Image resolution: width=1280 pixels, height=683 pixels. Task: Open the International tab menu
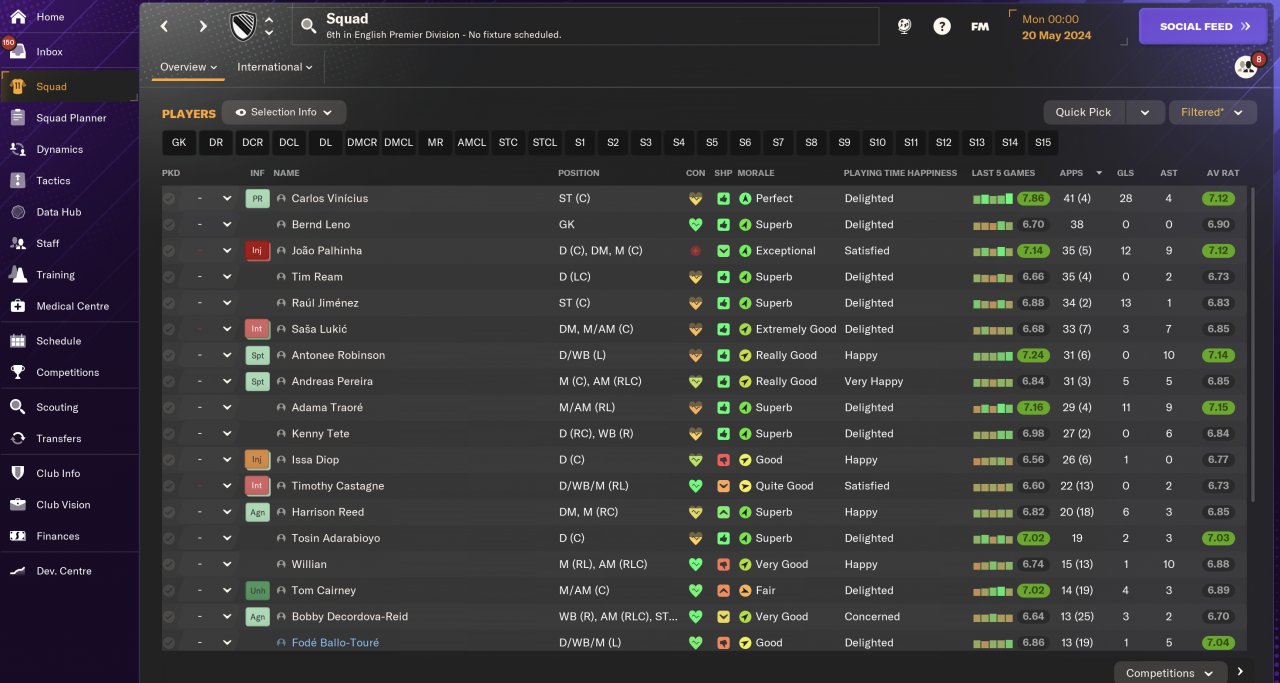(x=274, y=67)
